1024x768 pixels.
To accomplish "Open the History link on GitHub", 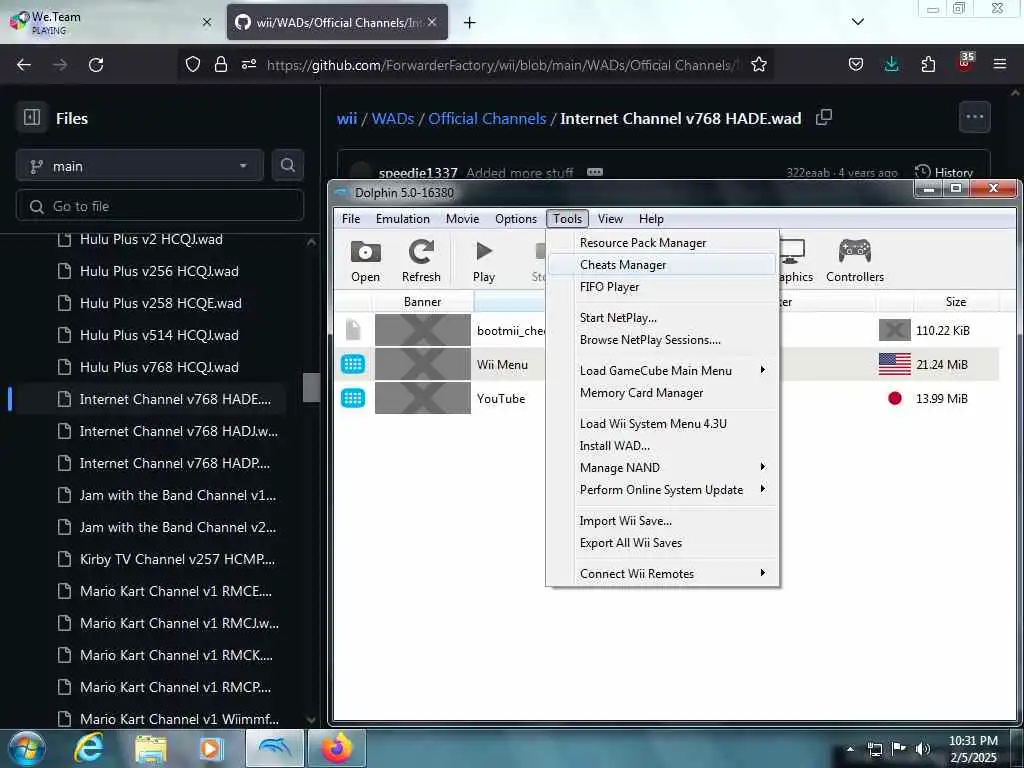I will coord(944,172).
